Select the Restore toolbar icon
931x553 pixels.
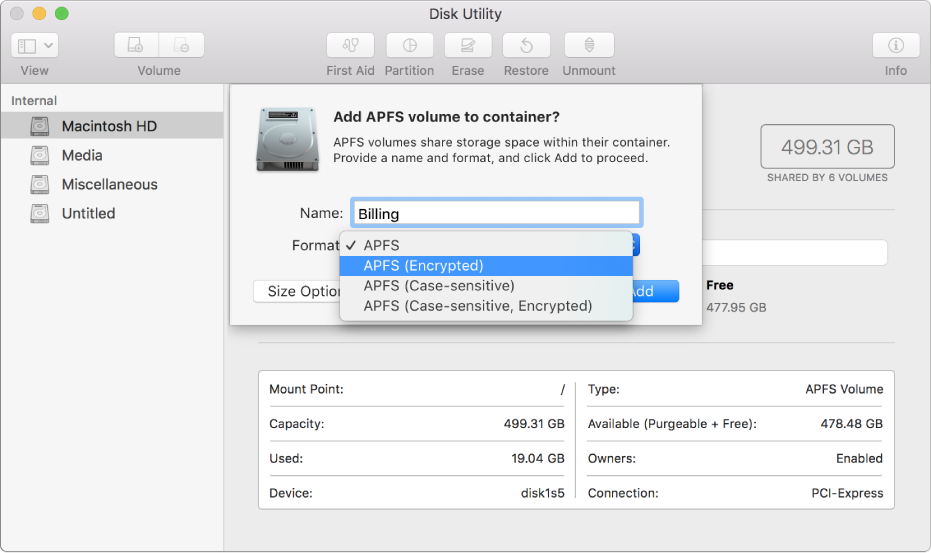(x=526, y=46)
